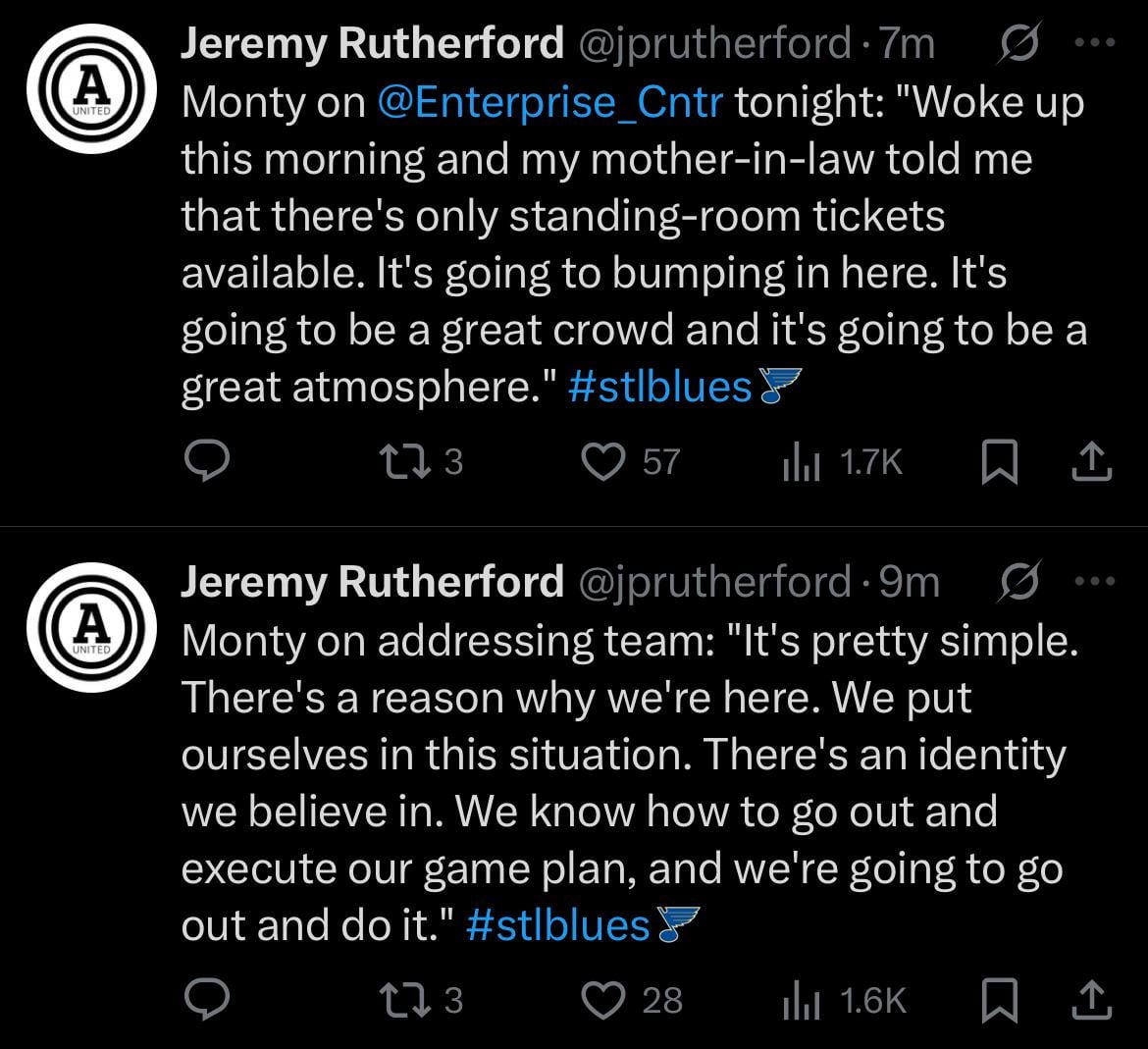
Task: View analytics for the 1.7K views tweet
Action: tap(801, 461)
